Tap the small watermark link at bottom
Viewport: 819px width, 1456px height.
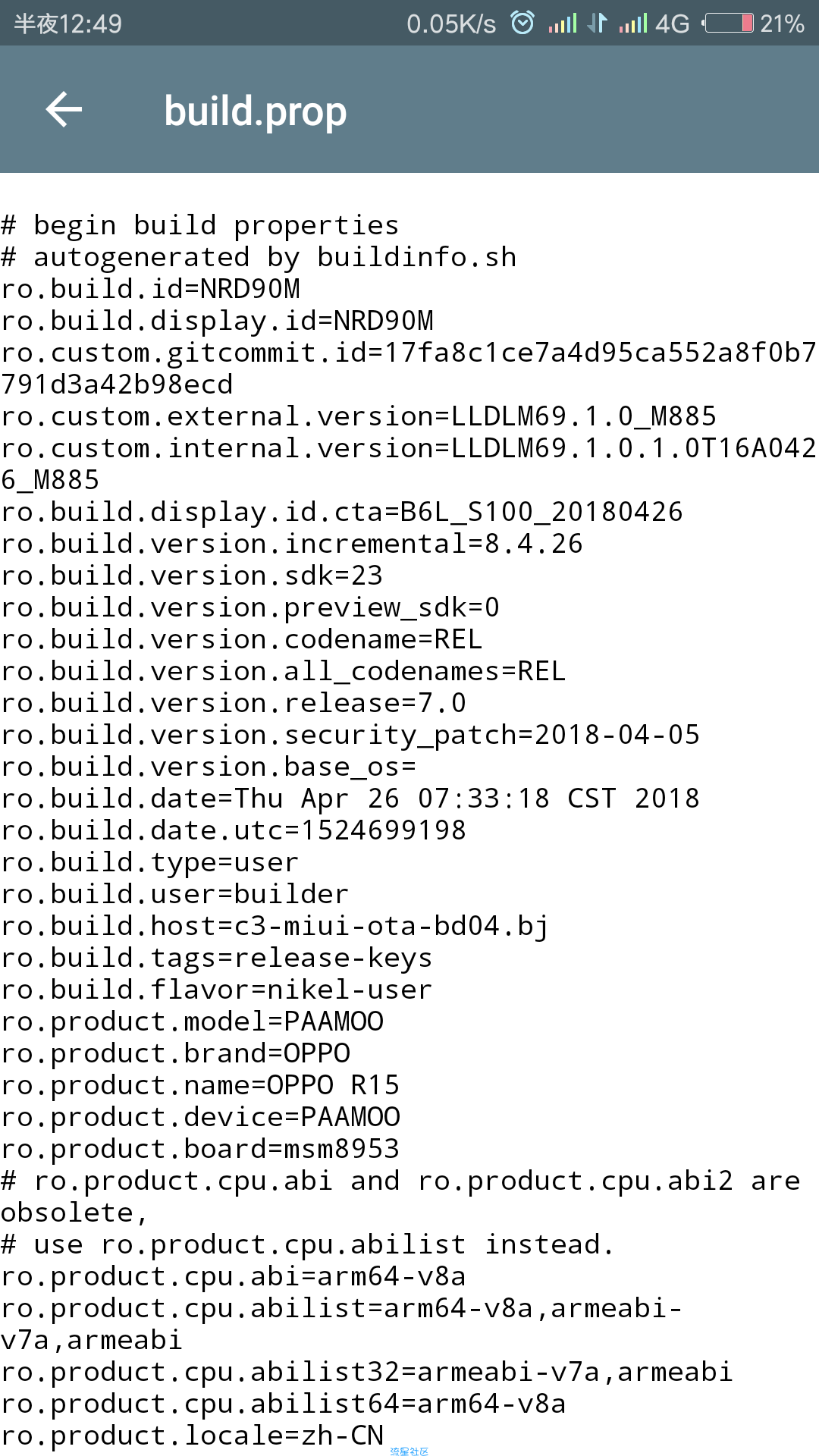[x=409, y=1451]
